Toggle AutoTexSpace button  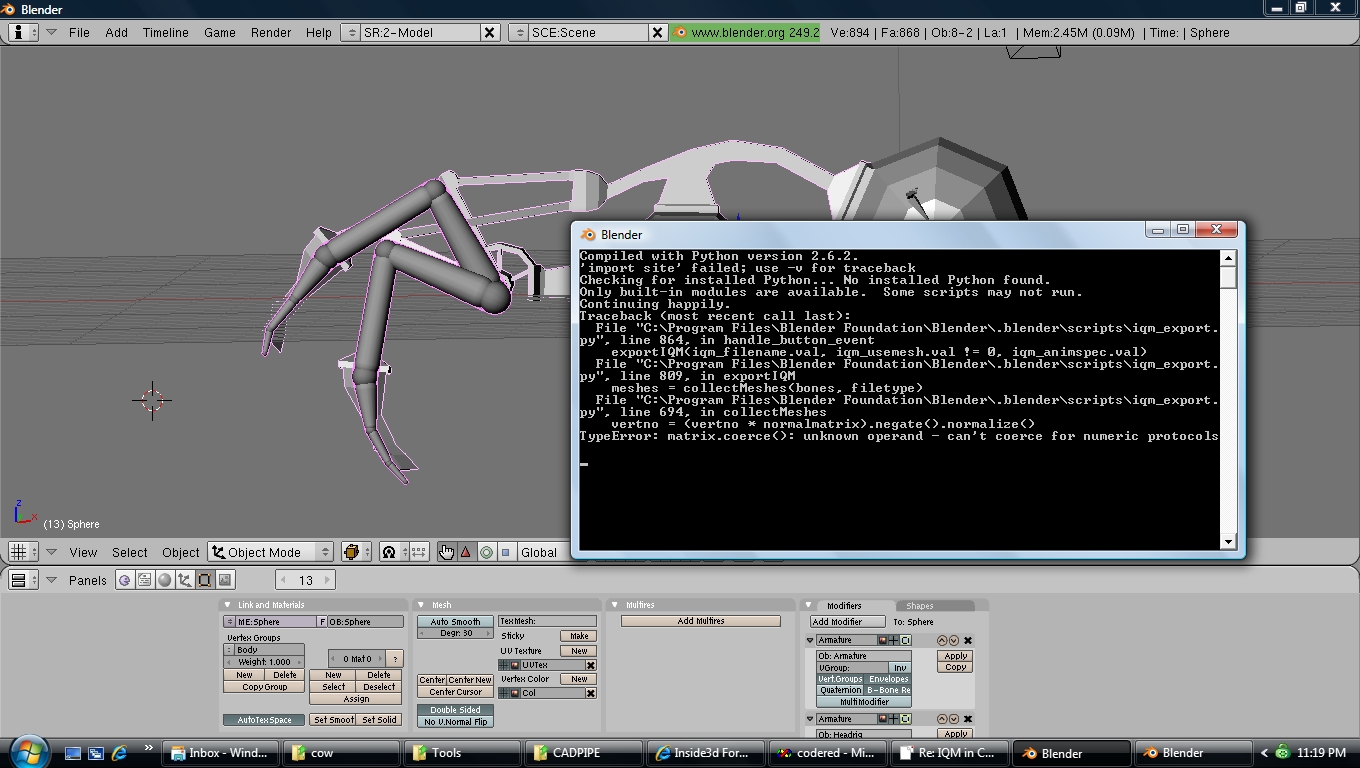[x=264, y=720]
